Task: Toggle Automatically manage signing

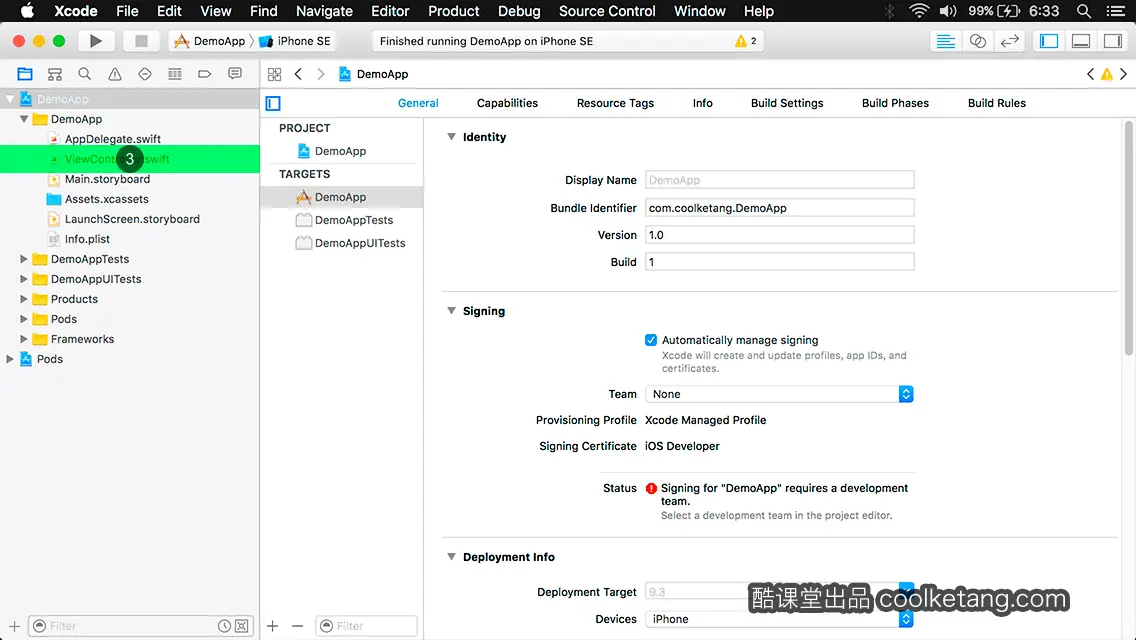Action: click(651, 340)
